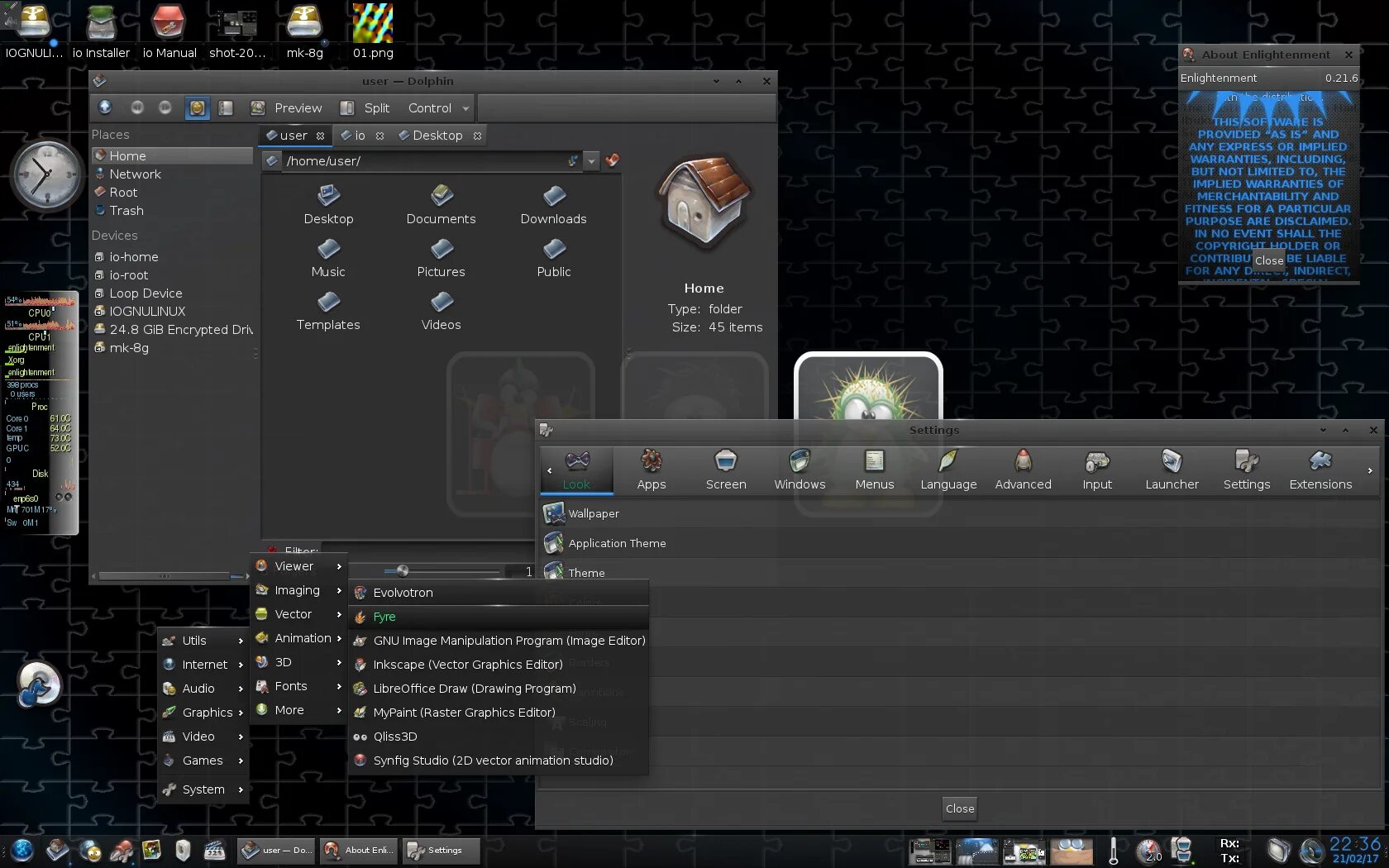
Task: Open the Apps category in Settings
Action: (652, 470)
